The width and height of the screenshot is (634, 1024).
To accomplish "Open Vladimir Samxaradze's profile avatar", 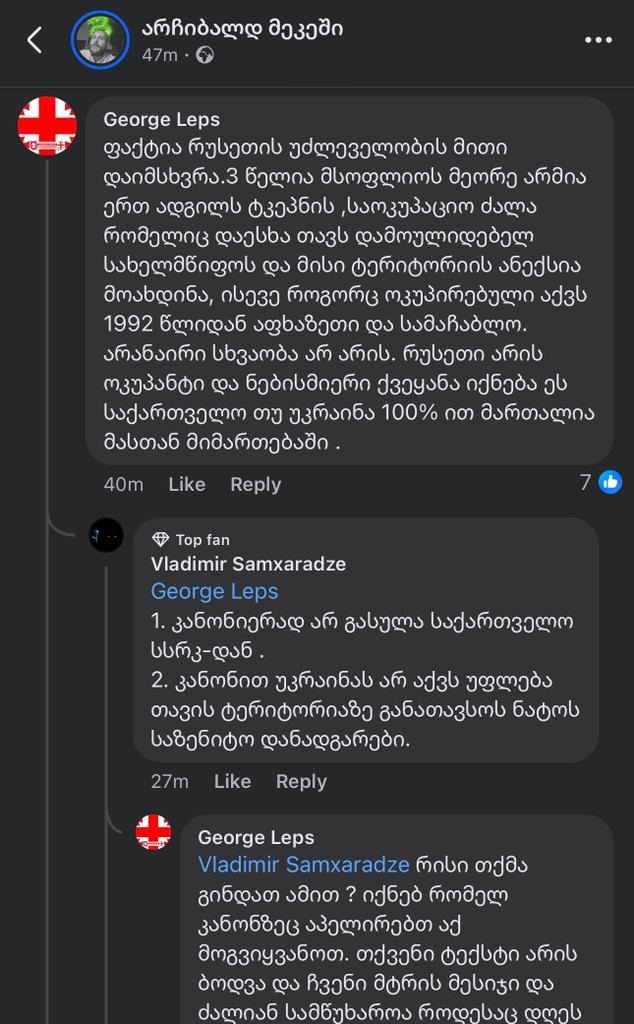I will click(x=105, y=535).
